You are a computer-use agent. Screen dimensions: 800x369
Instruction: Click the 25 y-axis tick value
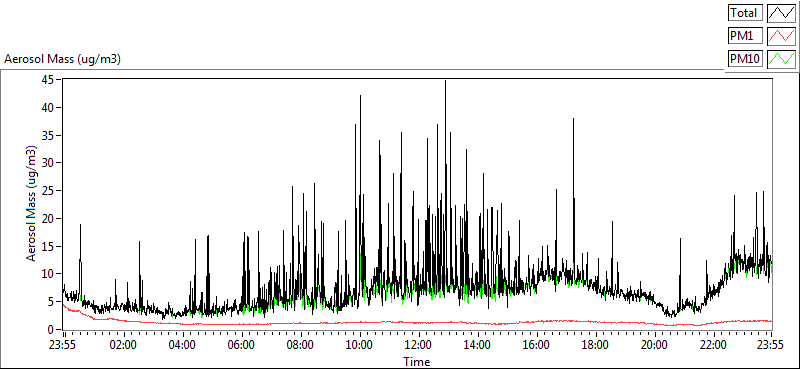pyautogui.click(x=49, y=191)
